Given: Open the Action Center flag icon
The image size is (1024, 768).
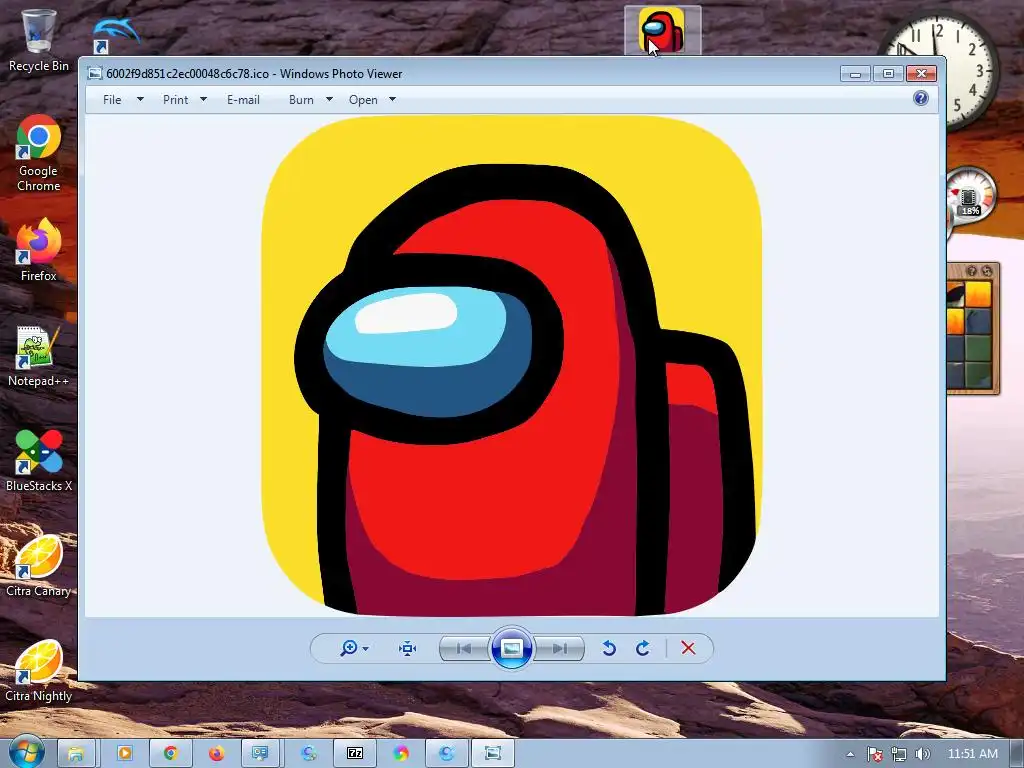Looking at the screenshot, I should click(875, 754).
